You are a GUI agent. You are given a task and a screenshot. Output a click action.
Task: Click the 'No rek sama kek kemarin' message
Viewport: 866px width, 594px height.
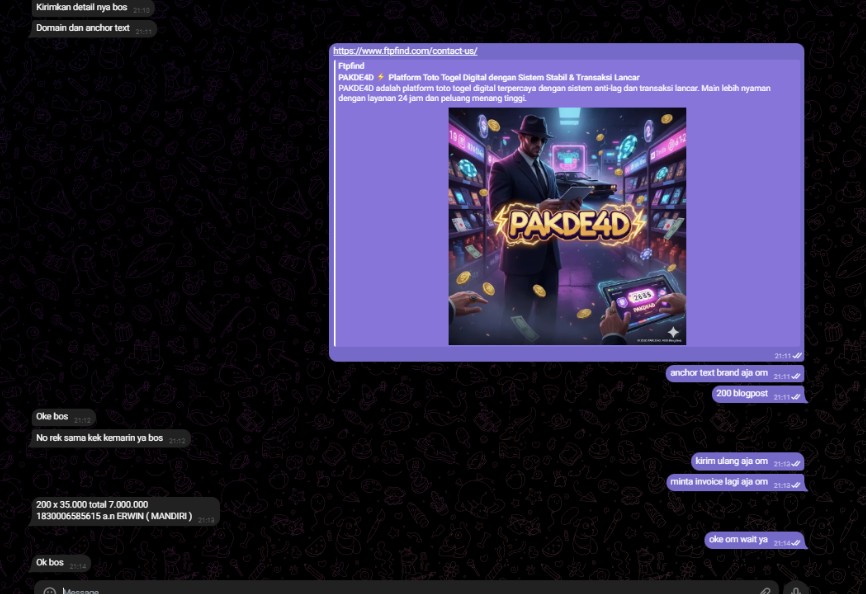(x=99, y=438)
